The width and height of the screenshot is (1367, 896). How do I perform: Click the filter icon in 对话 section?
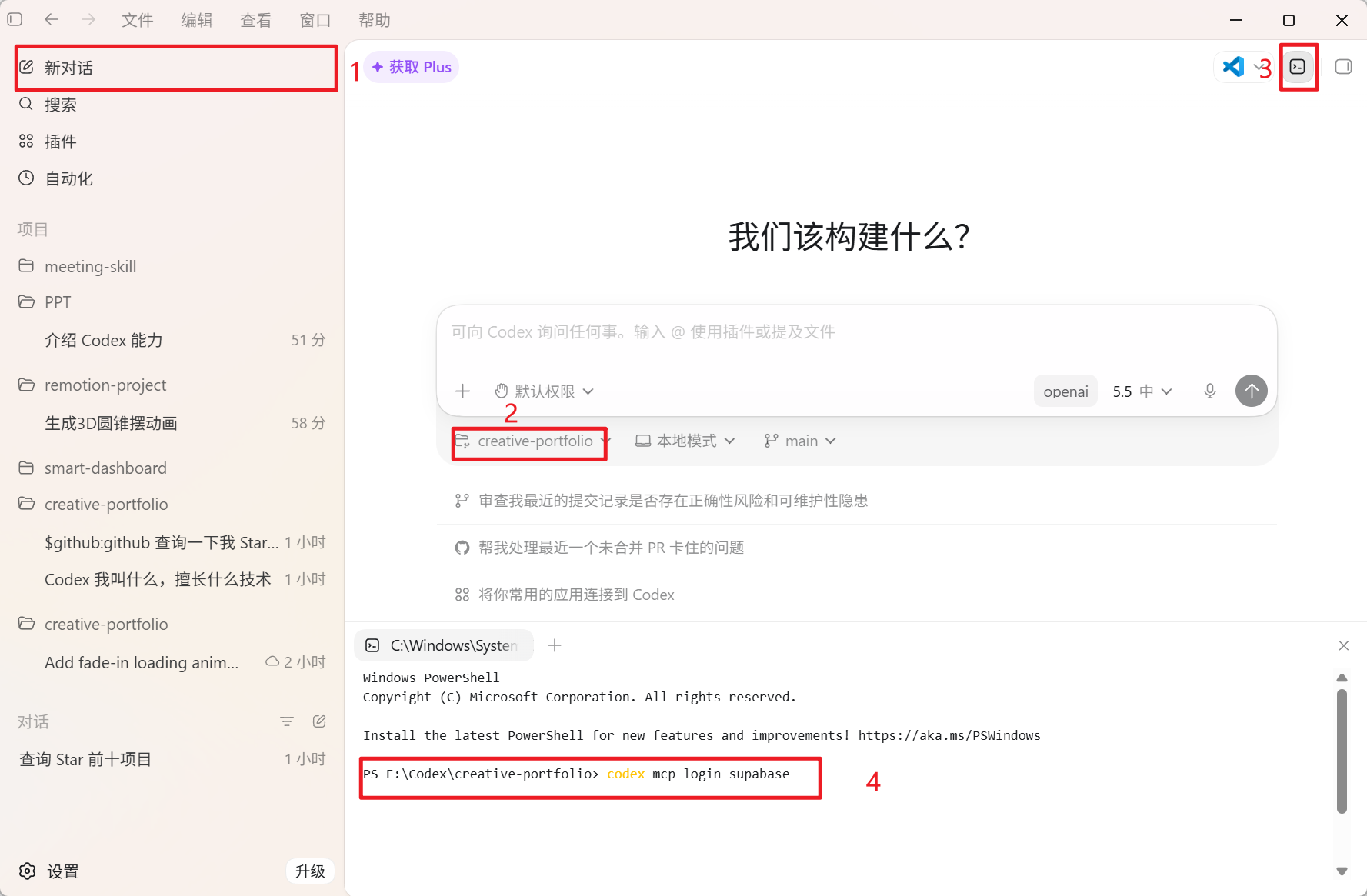pos(287,721)
